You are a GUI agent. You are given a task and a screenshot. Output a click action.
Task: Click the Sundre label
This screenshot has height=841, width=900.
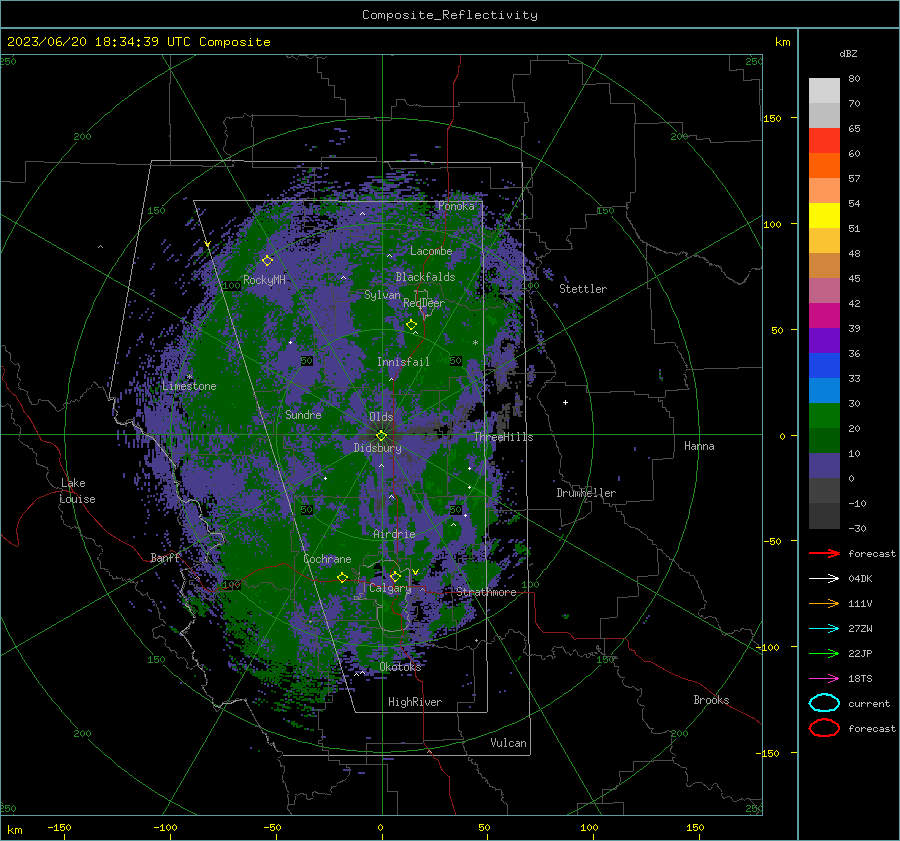pos(303,414)
